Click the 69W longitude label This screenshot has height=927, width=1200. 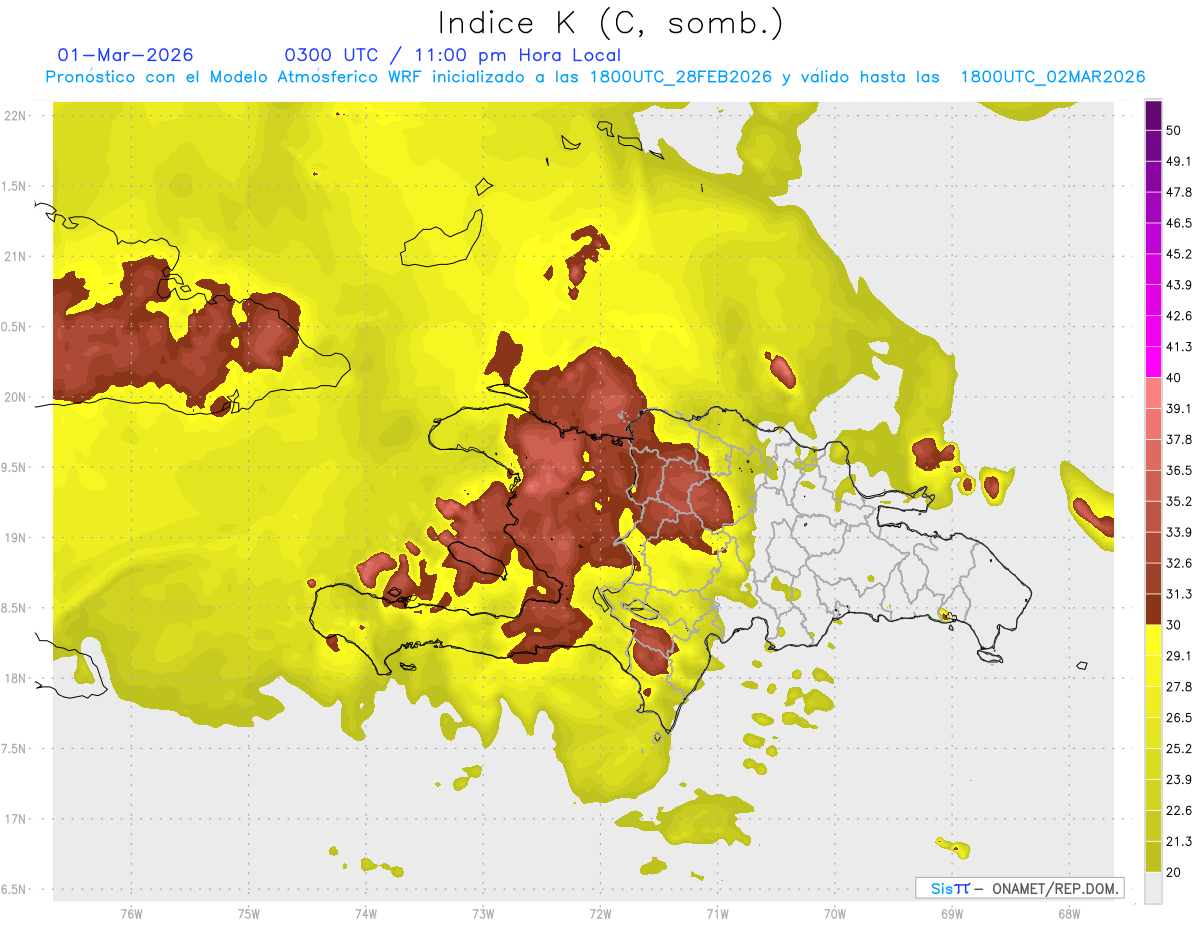point(951,913)
